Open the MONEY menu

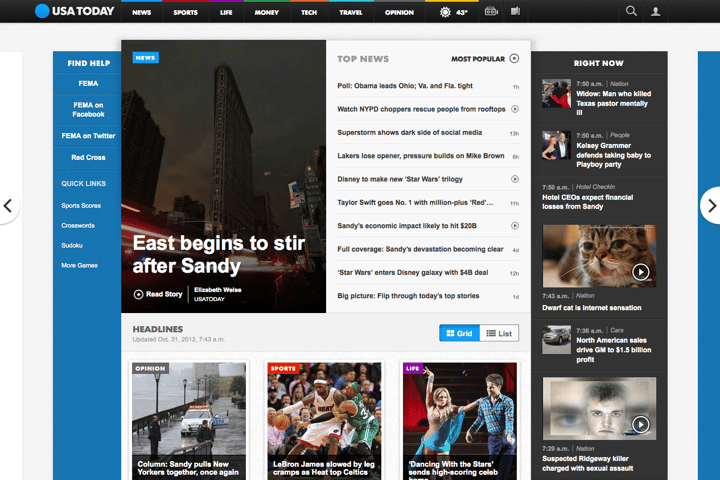pos(267,12)
